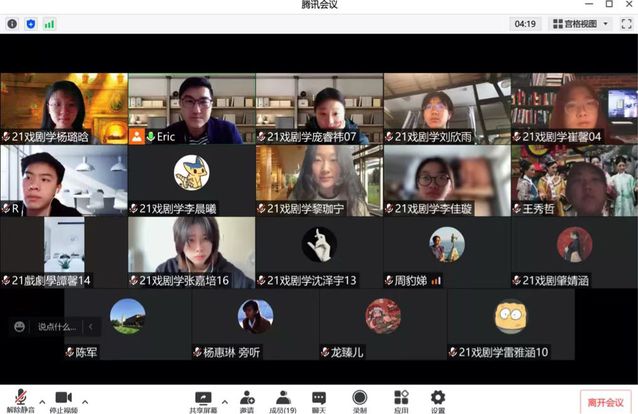This screenshot has width=638, height=414.
Task: Open 设置 settings gear
Action: click(438, 399)
